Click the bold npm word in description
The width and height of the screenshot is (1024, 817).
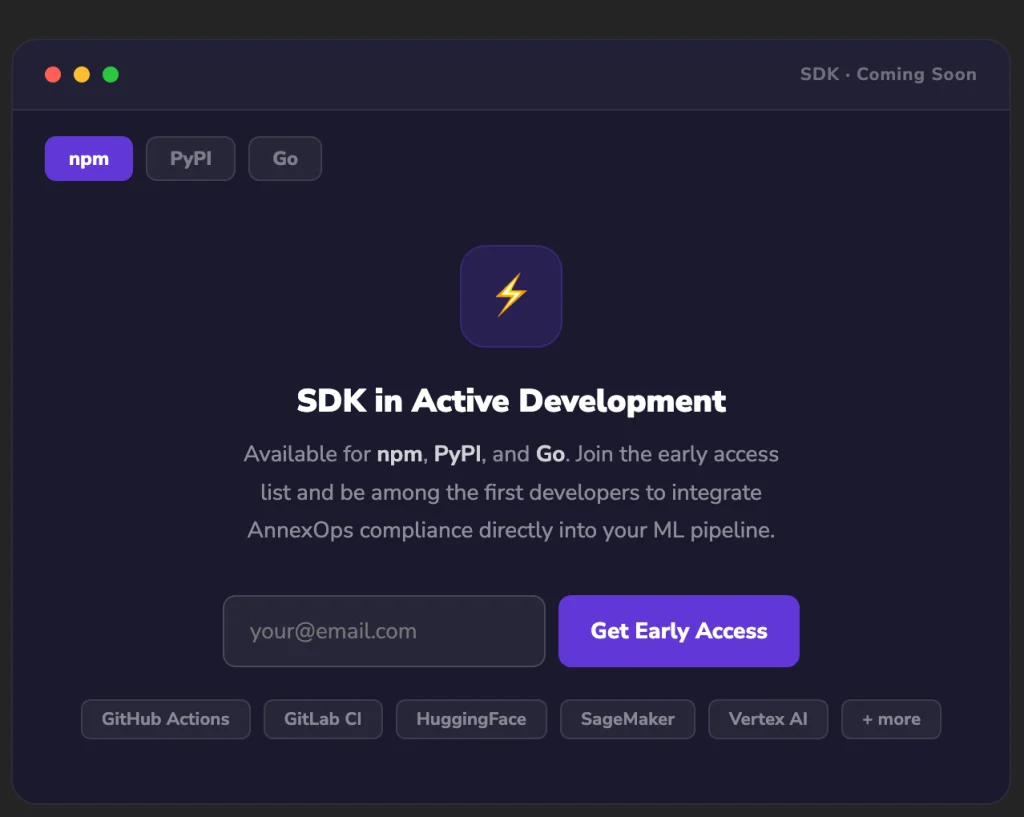[400, 455]
